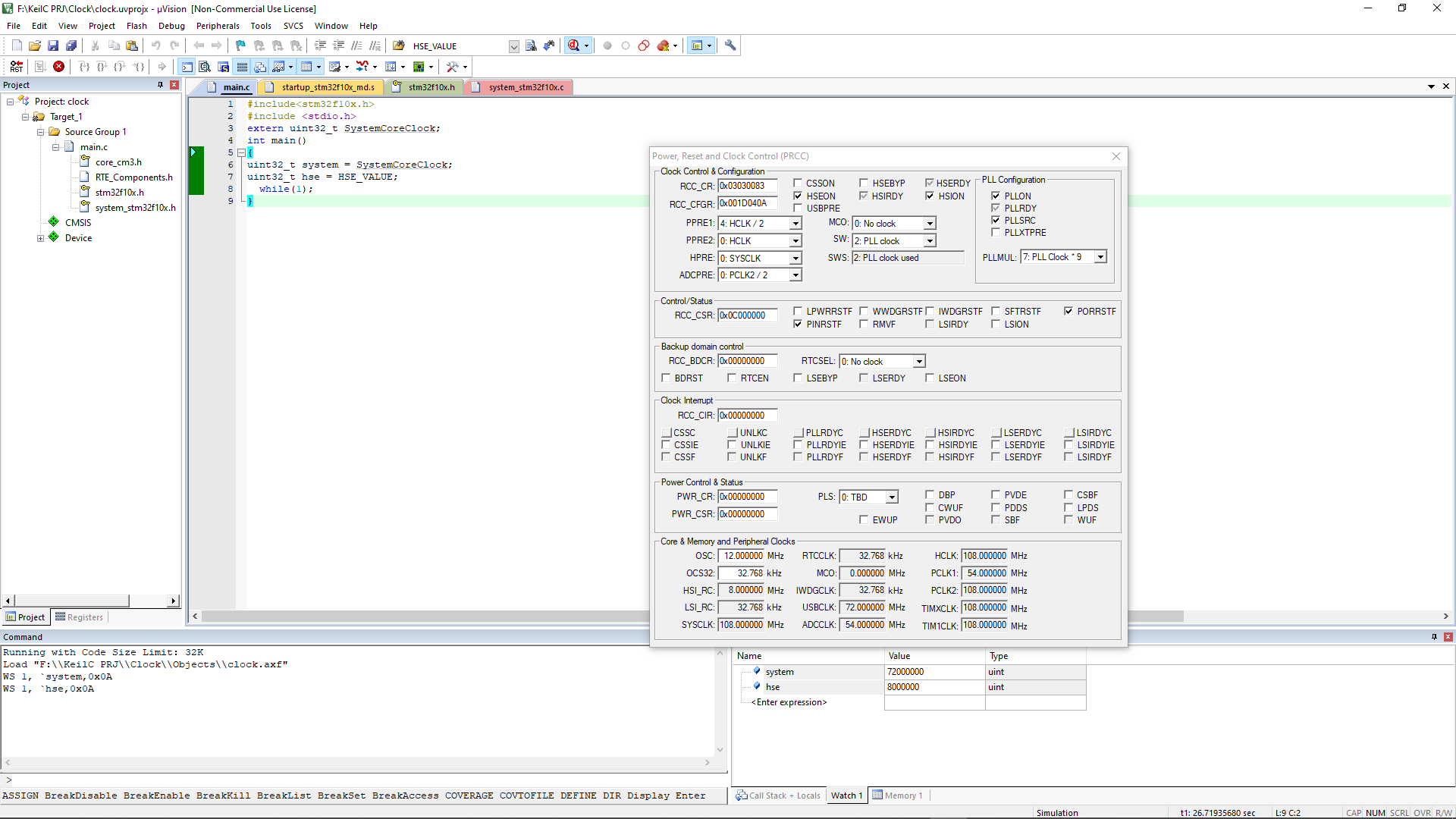The width and height of the screenshot is (1456, 819).
Task: Open the Serial Windows toolbar icon
Action: click(335, 67)
